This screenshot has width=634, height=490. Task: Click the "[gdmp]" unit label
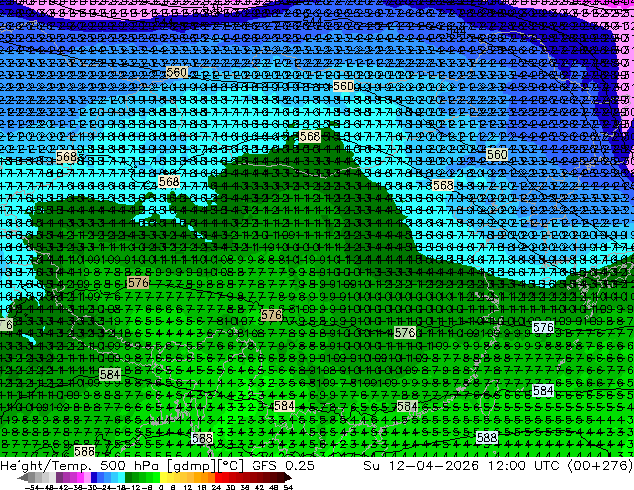[x=191, y=466]
